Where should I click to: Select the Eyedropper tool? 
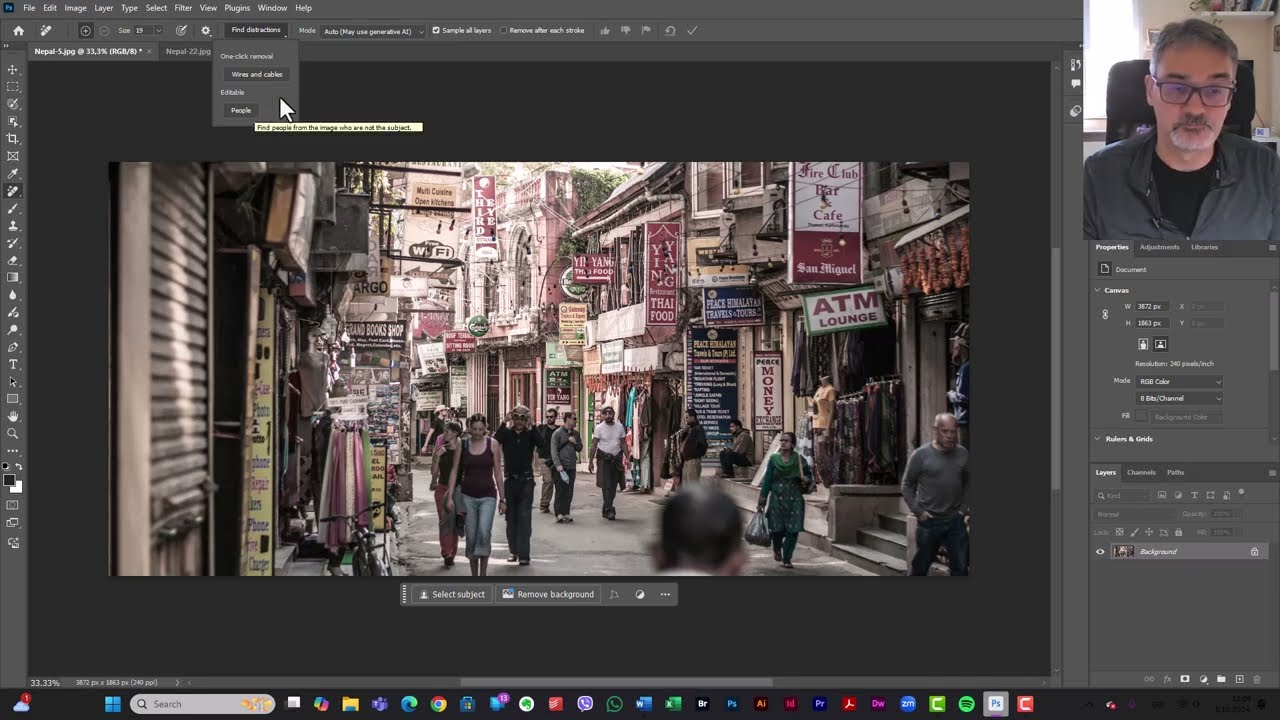click(x=13, y=173)
